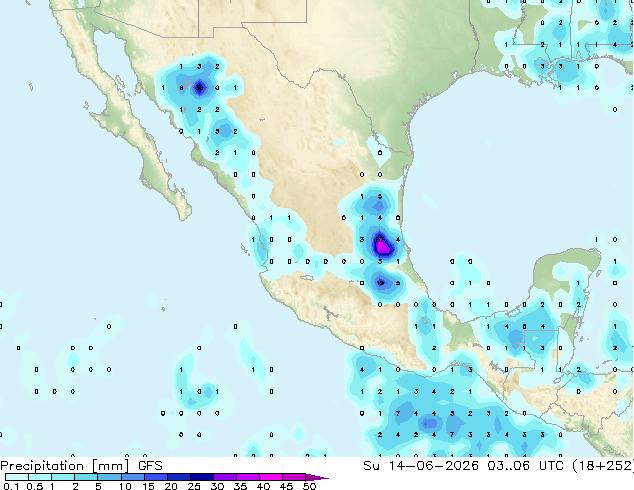Click the legend label '25'
This screenshot has width=634, height=490.
point(194,486)
